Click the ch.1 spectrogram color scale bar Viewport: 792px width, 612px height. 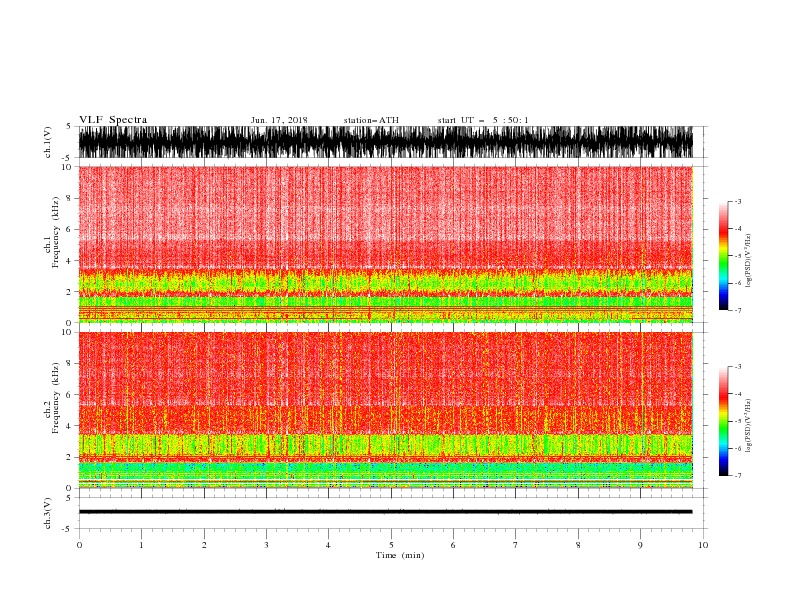[723, 256]
